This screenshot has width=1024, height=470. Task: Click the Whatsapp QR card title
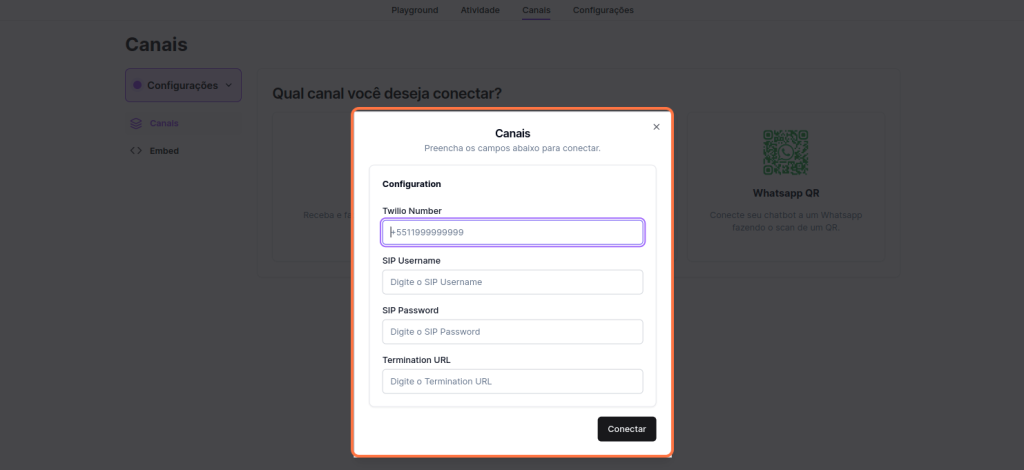(x=785, y=192)
